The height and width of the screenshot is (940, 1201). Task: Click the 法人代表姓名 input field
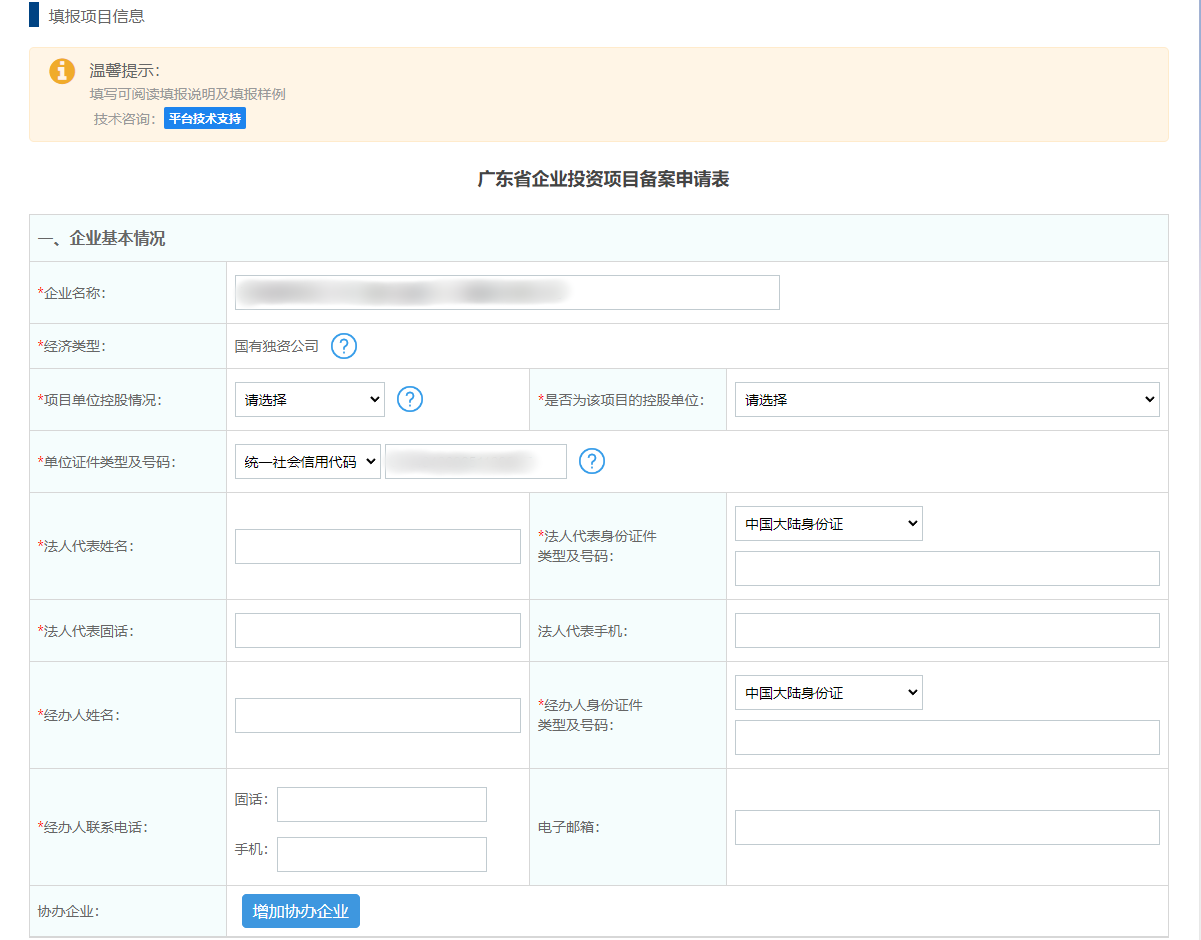[x=377, y=546]
